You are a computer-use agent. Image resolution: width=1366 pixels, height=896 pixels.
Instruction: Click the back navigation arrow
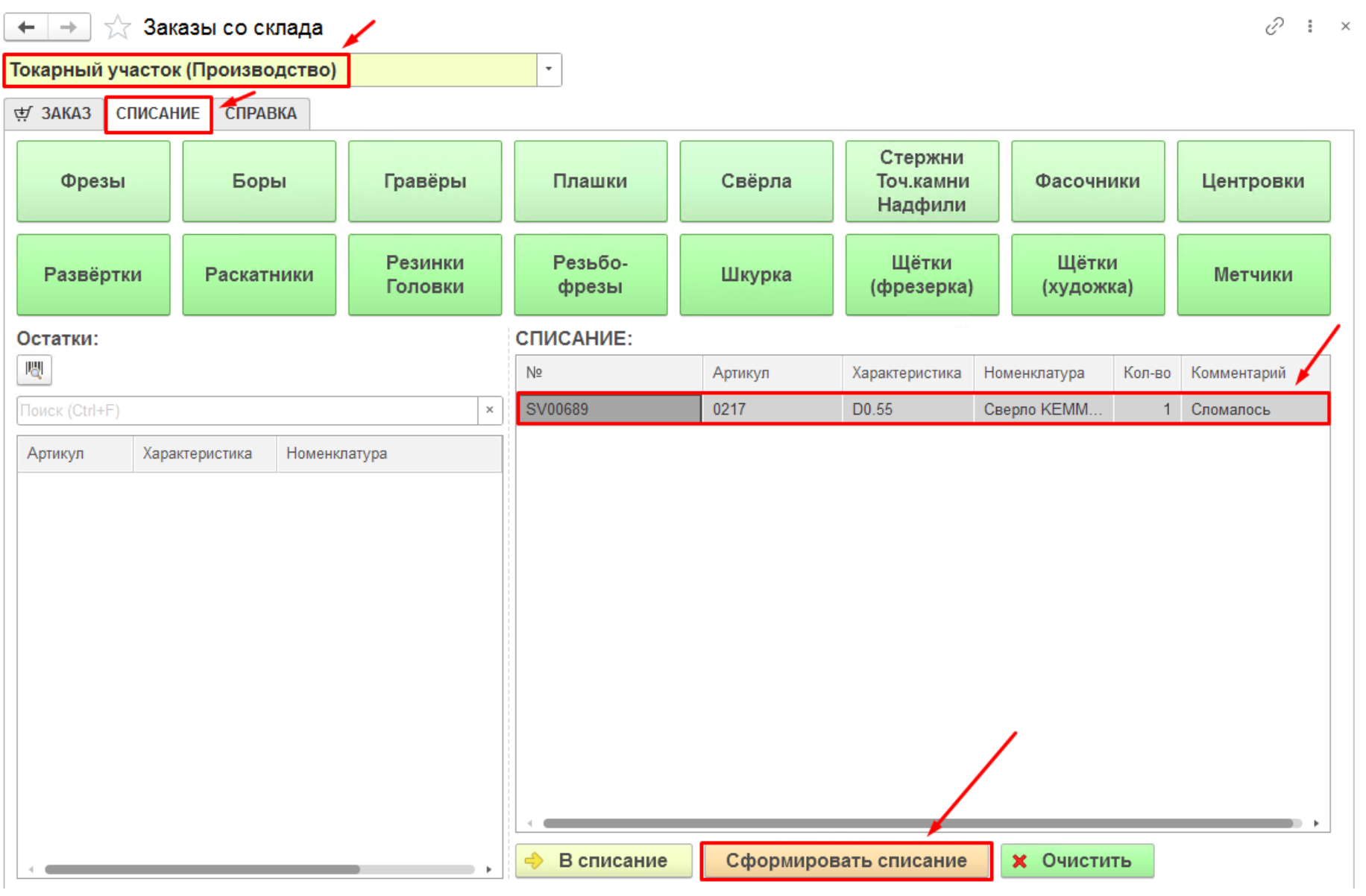pos(27,28)
